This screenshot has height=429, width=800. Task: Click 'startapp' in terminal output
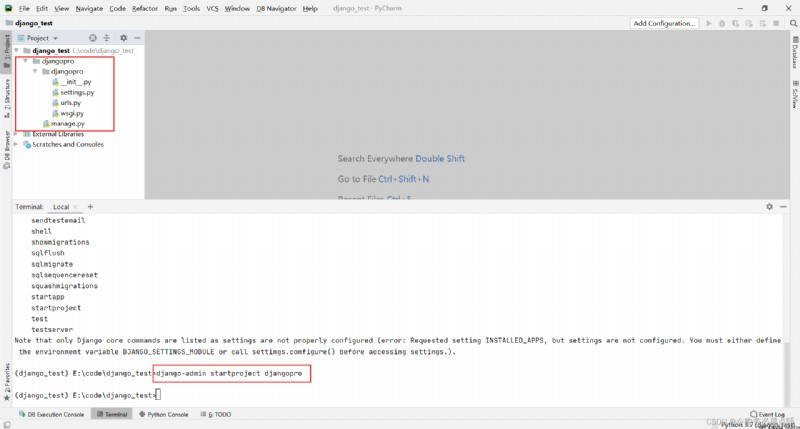point(48,297)
